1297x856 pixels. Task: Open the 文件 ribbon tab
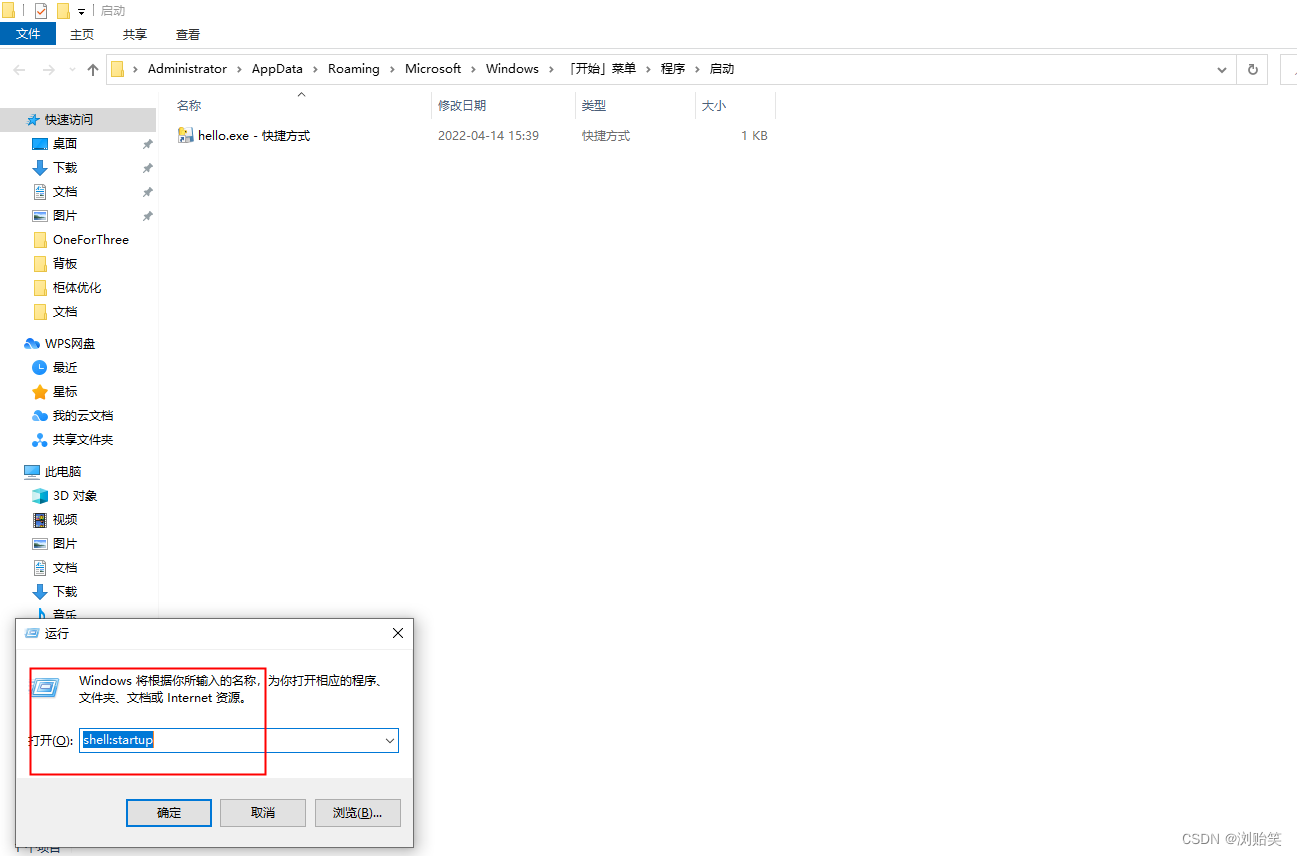click(28, 34)
